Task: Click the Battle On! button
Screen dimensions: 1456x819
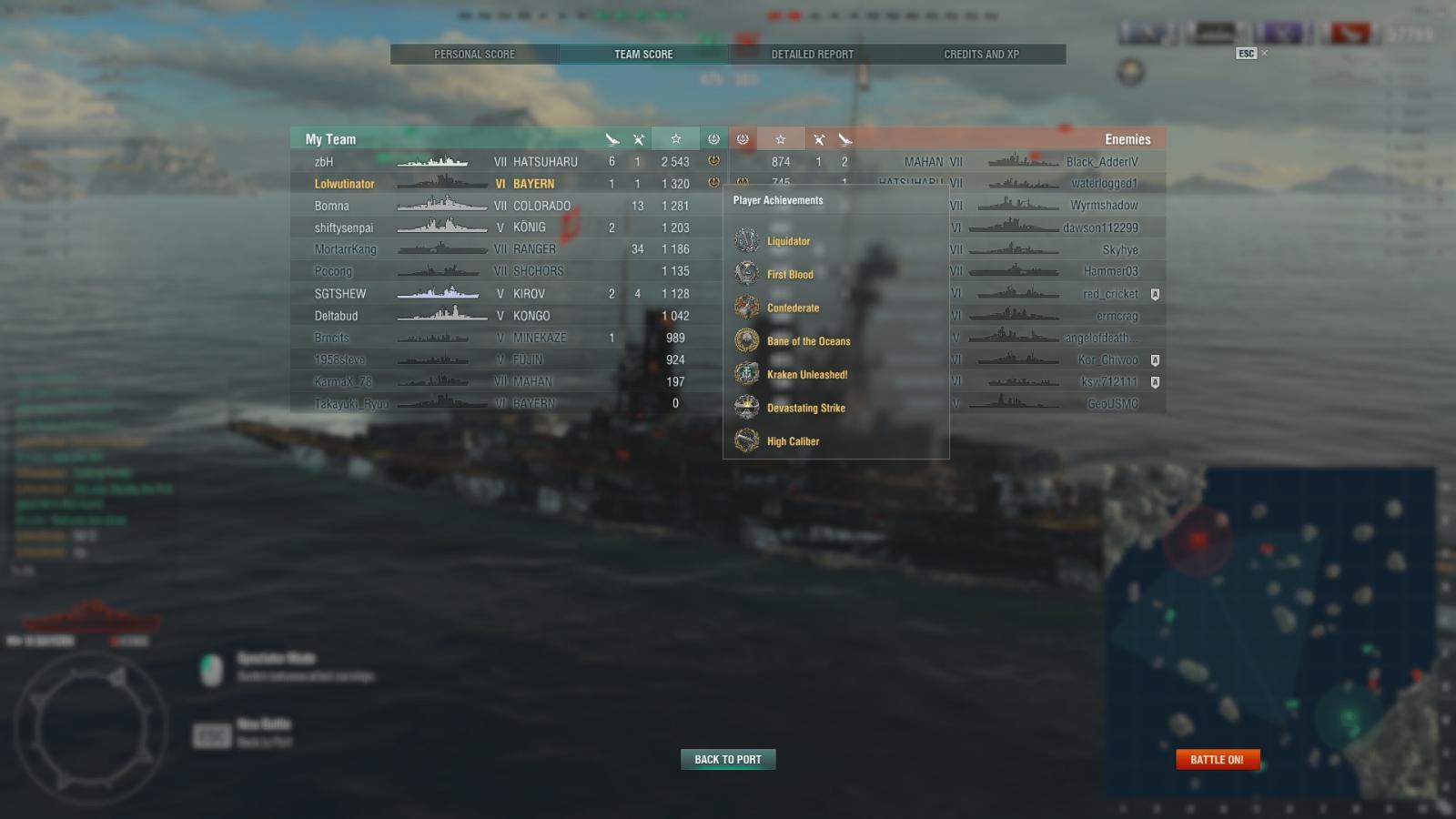Action: point(1217,760)
